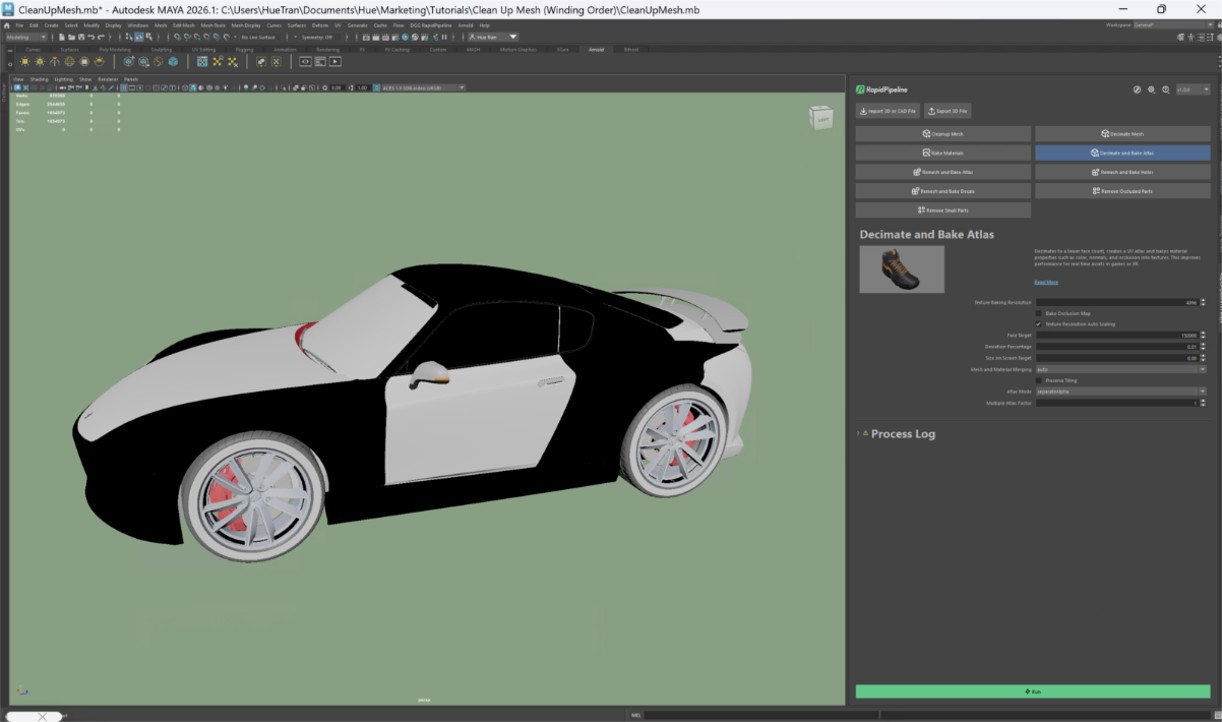Open the Read More link
Screen dimensions: 1222x722
click(x=1046, y=282)
